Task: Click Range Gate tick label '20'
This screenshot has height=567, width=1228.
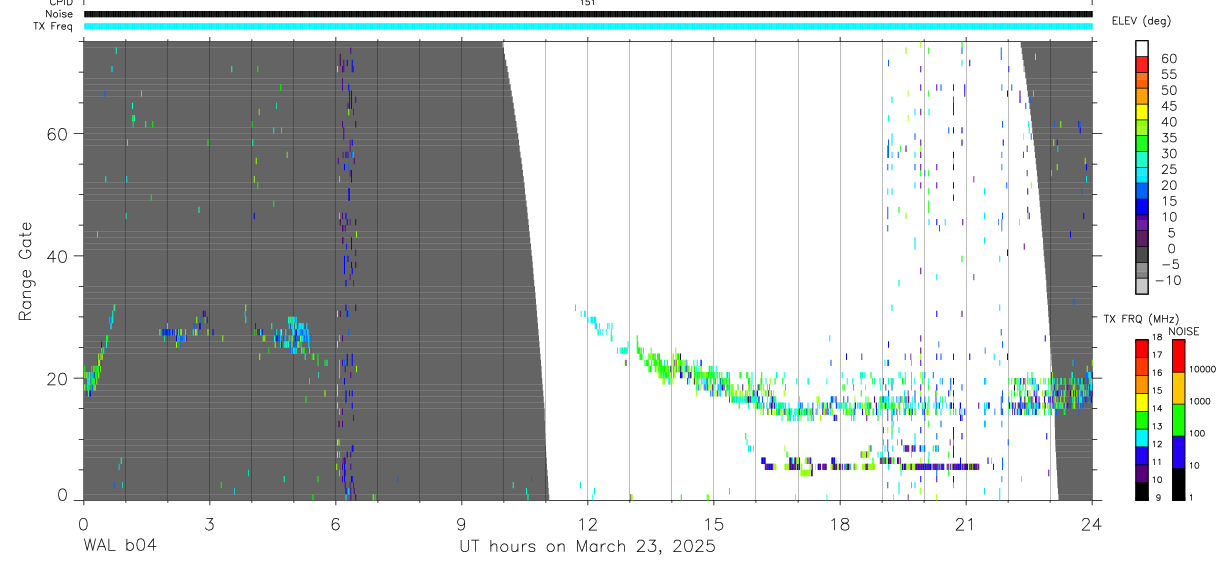Action: (x=55, y=378)
